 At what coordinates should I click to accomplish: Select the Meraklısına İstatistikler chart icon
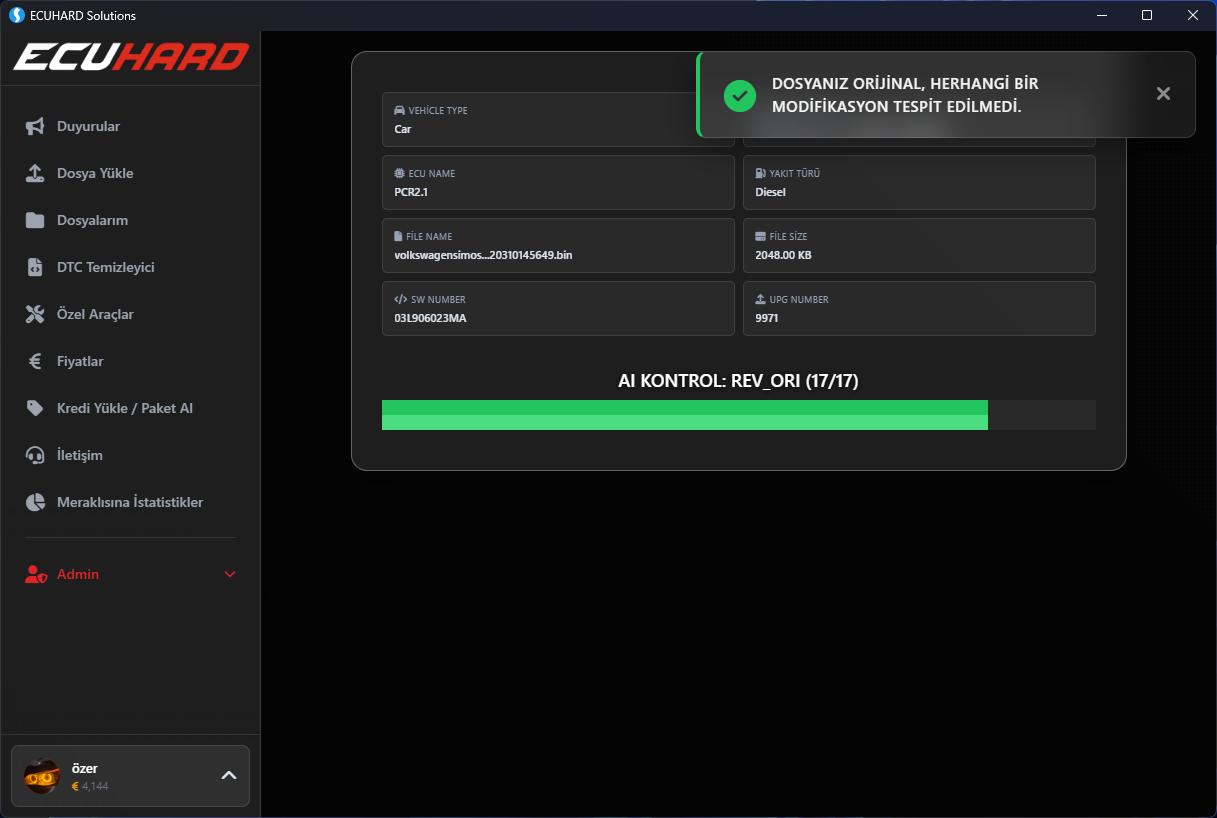tap(35, 502)
